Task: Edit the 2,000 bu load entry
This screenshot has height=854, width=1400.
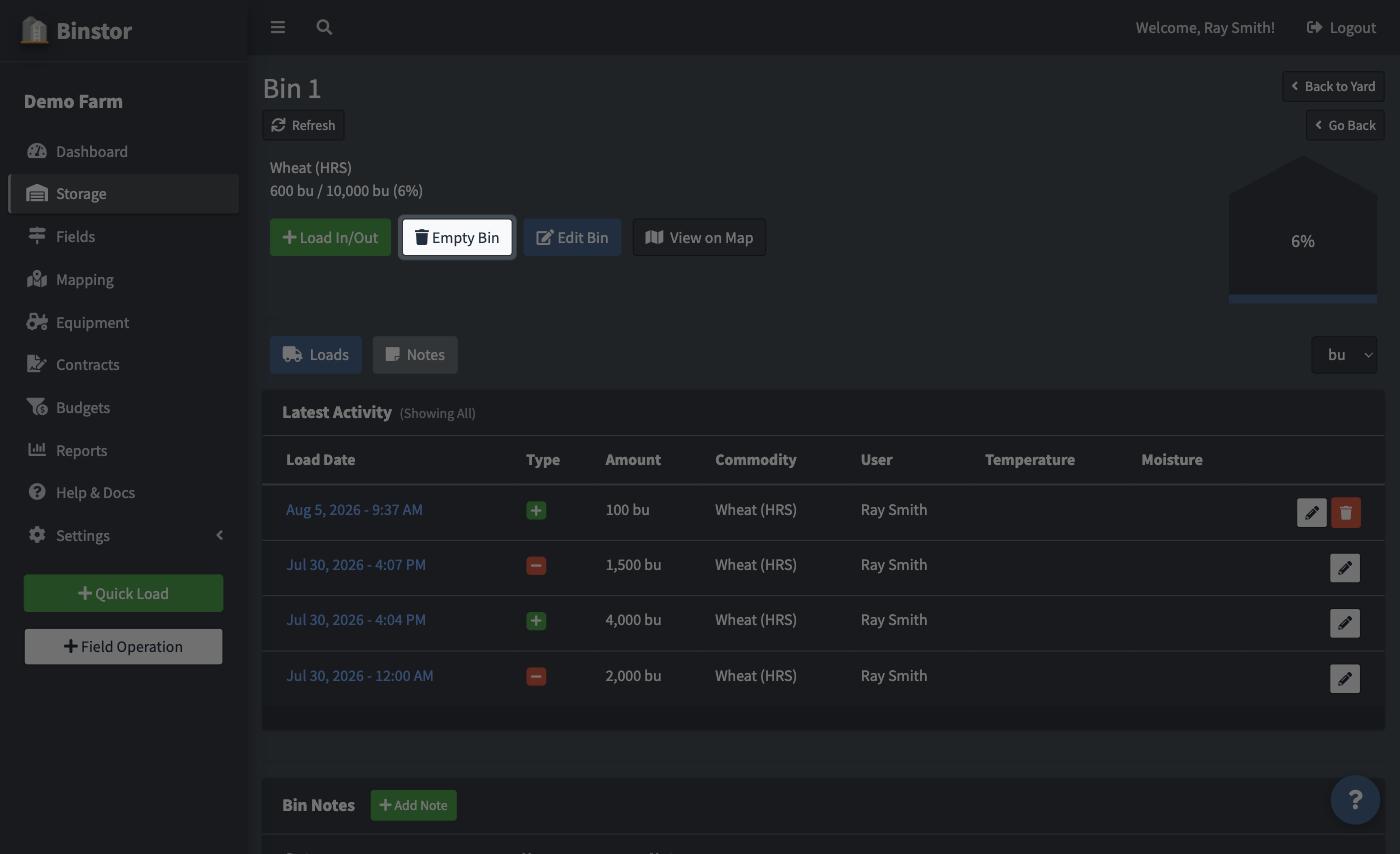Action: pyautogui.click(x=1345, y=679)
